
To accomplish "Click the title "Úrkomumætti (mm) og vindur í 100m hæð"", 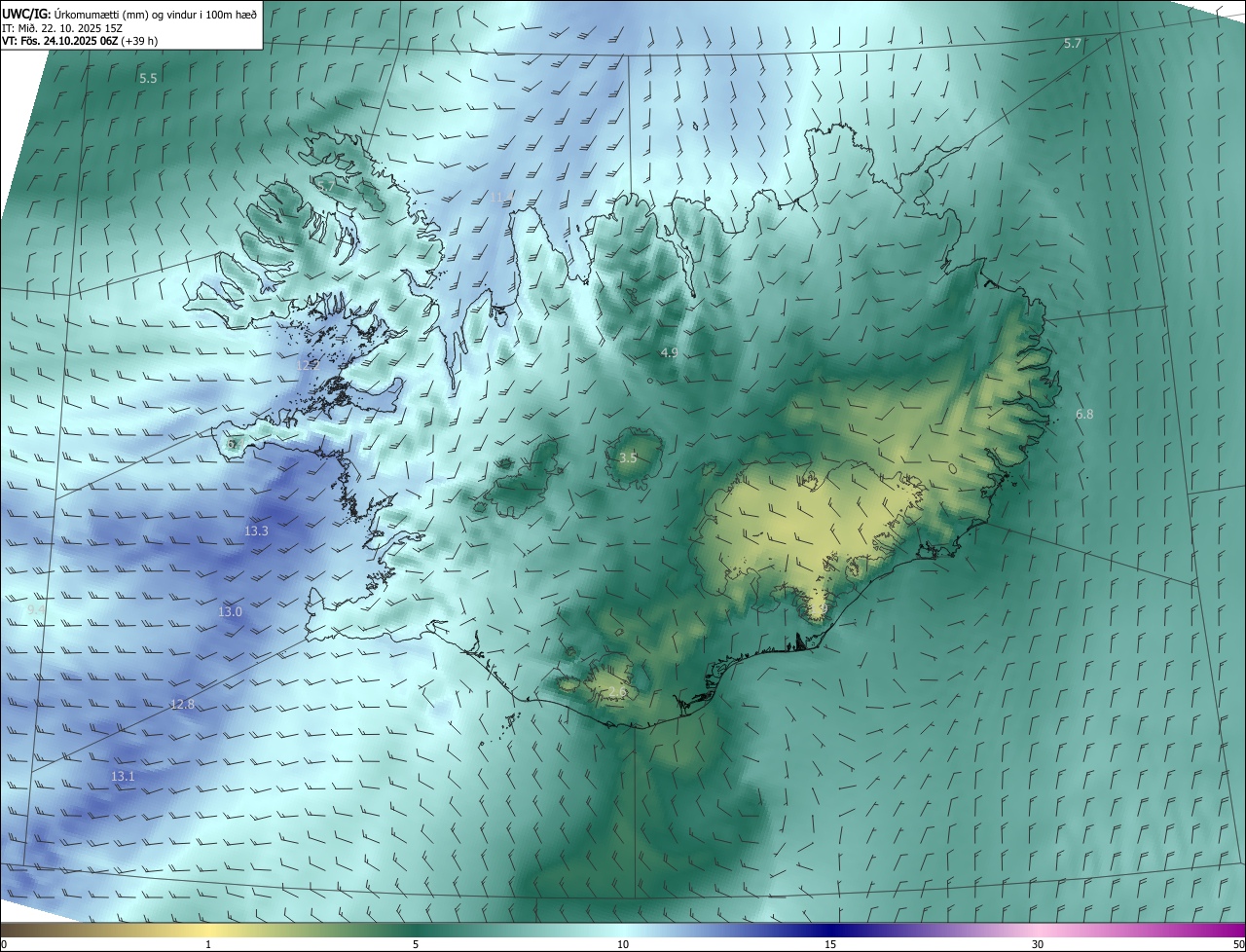I will point(154,14).
